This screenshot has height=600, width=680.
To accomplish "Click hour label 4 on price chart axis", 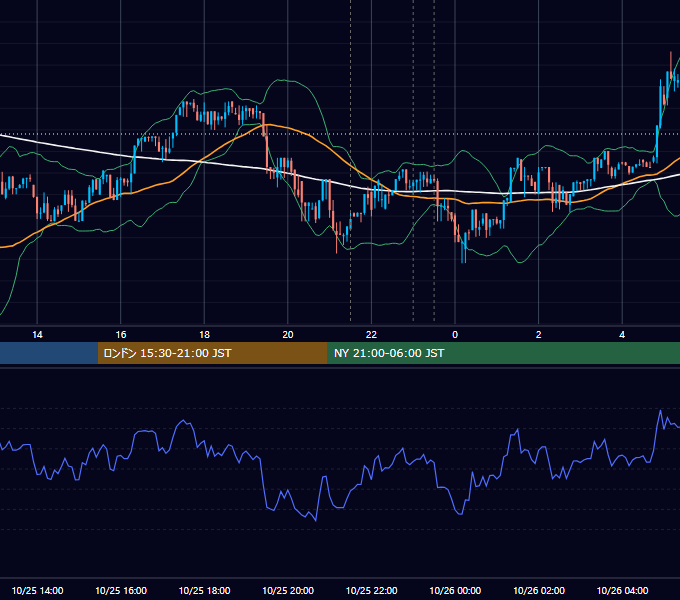I will pos(622,335).
